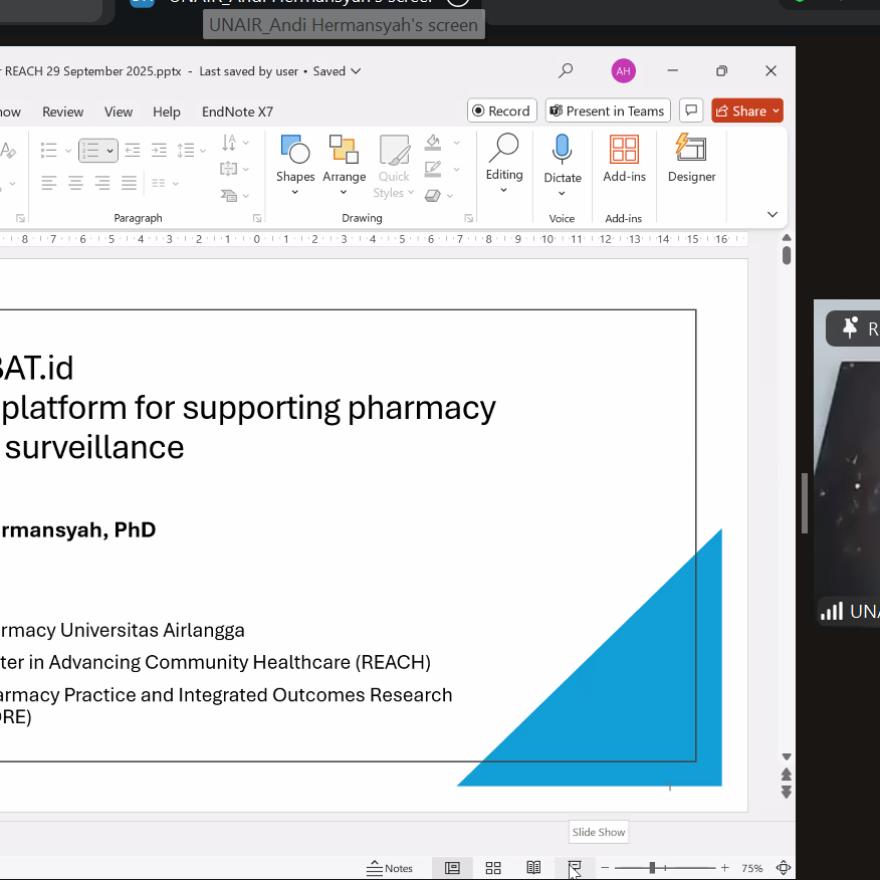Fit slide to current window
The width and height of the screenshot is (880, 880).
click(x=784, y=868)
